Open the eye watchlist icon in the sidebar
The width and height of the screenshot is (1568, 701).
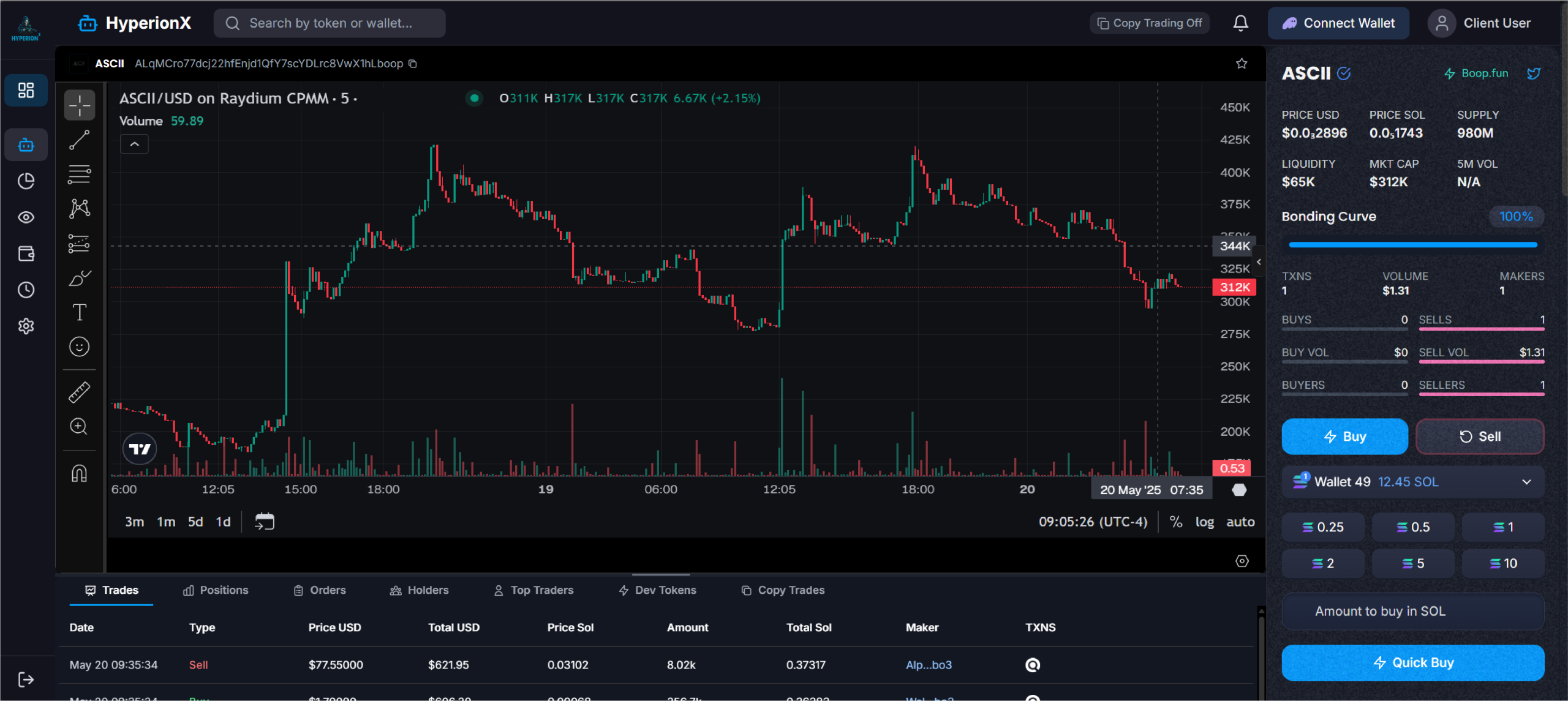26,217
